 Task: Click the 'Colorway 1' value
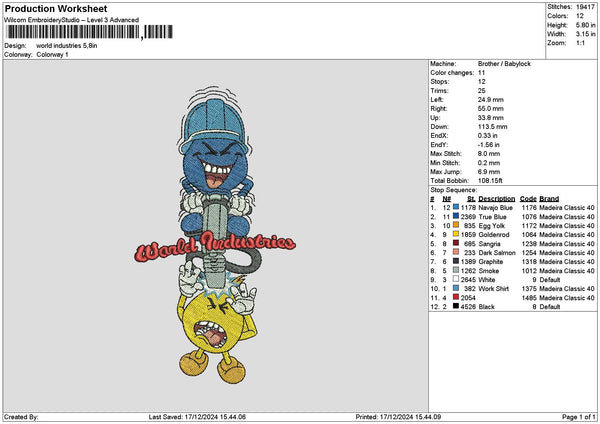pyautogui.click(x=52, y=55)
